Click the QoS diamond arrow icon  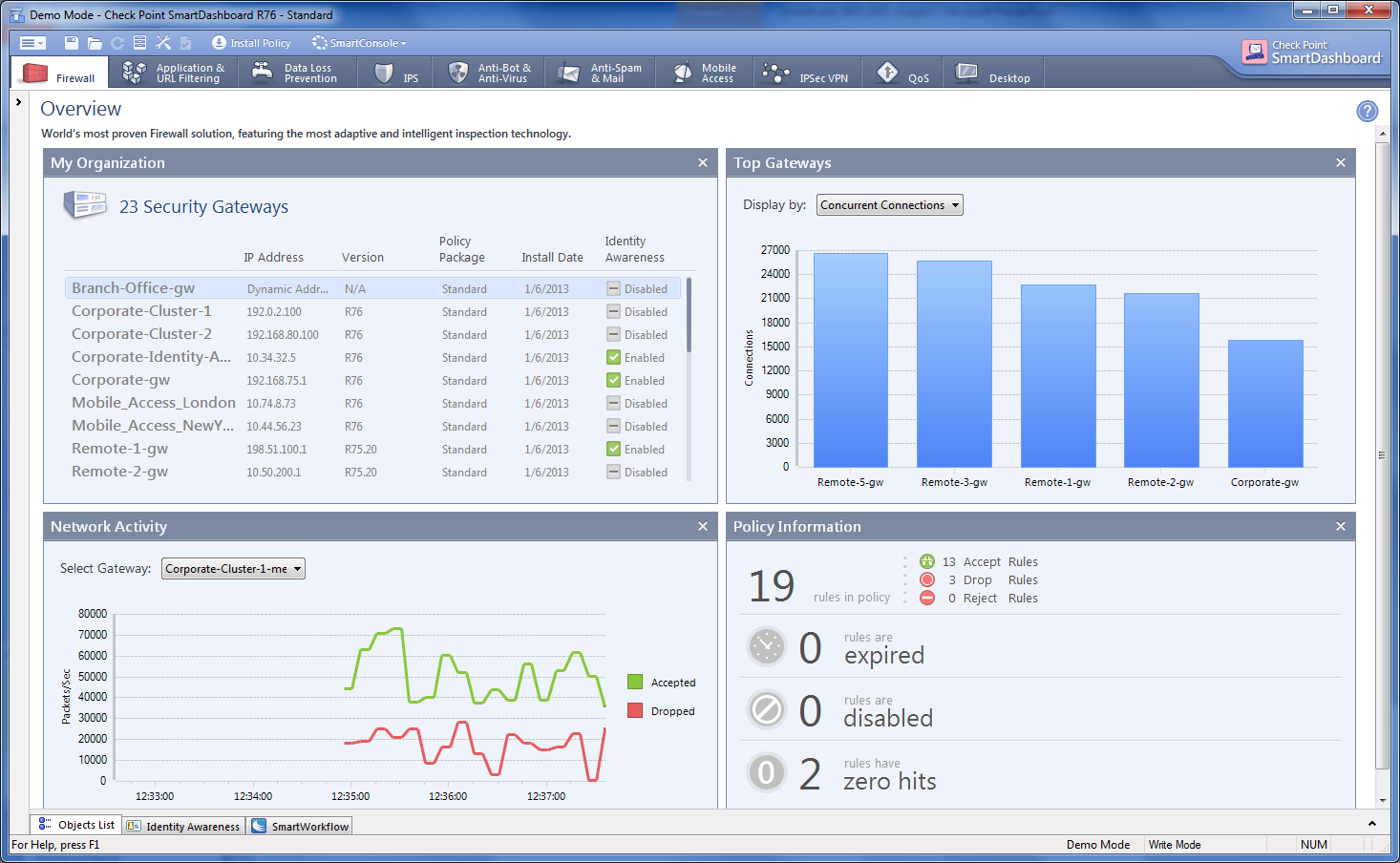point(887,73)
